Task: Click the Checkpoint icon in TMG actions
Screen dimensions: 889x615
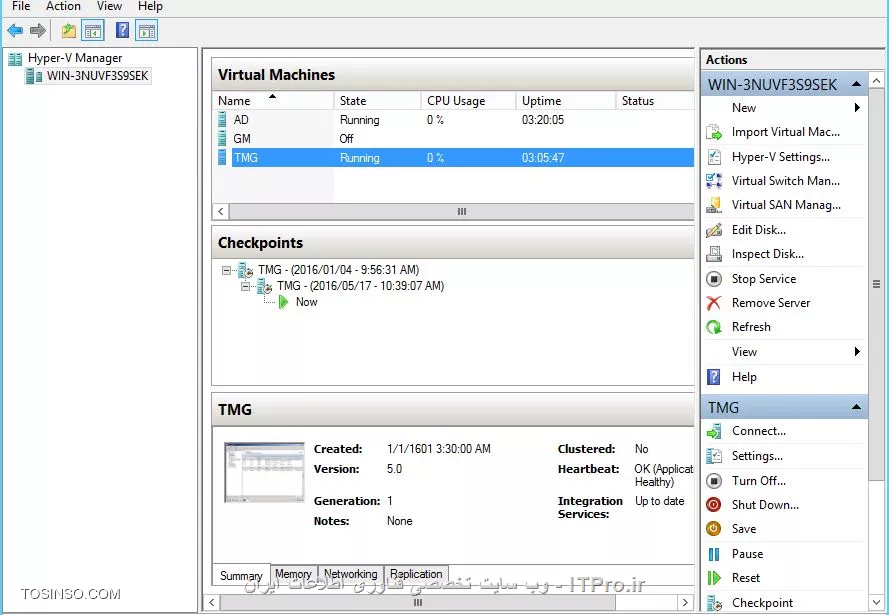Action: [x=714, y=603]
